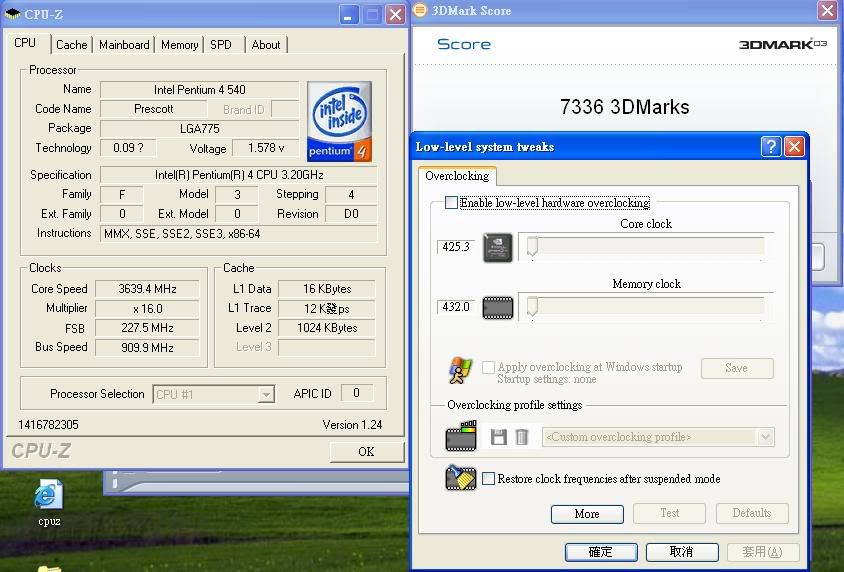Confirm with the 確定 button
Screen dimensions: 844x572
point(601,552)
